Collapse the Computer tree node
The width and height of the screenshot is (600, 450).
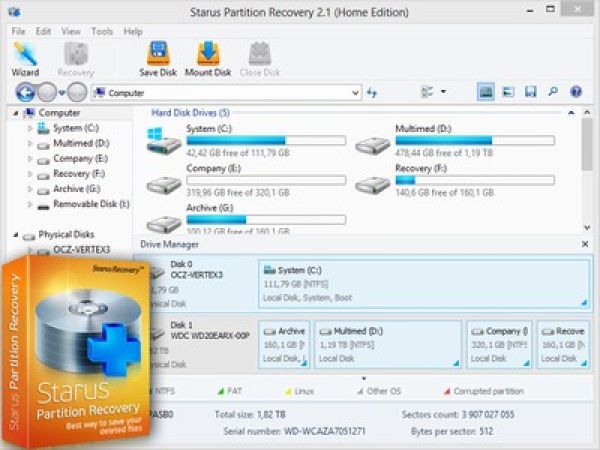coord(16,113)
